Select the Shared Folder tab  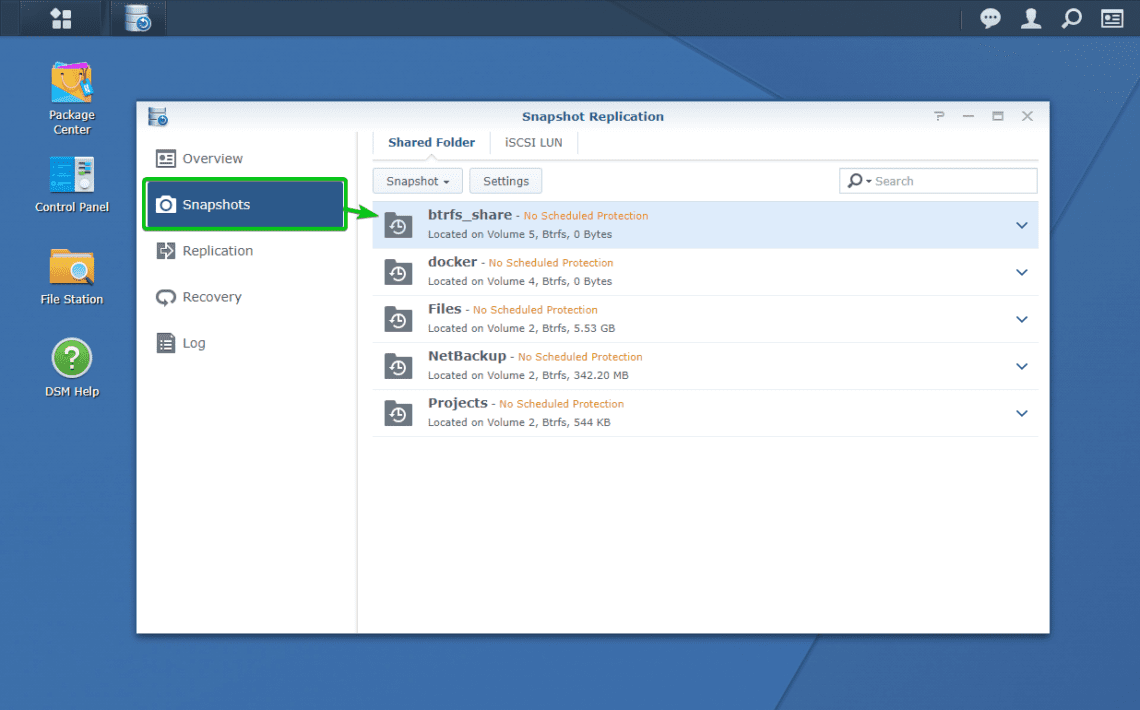431,142
